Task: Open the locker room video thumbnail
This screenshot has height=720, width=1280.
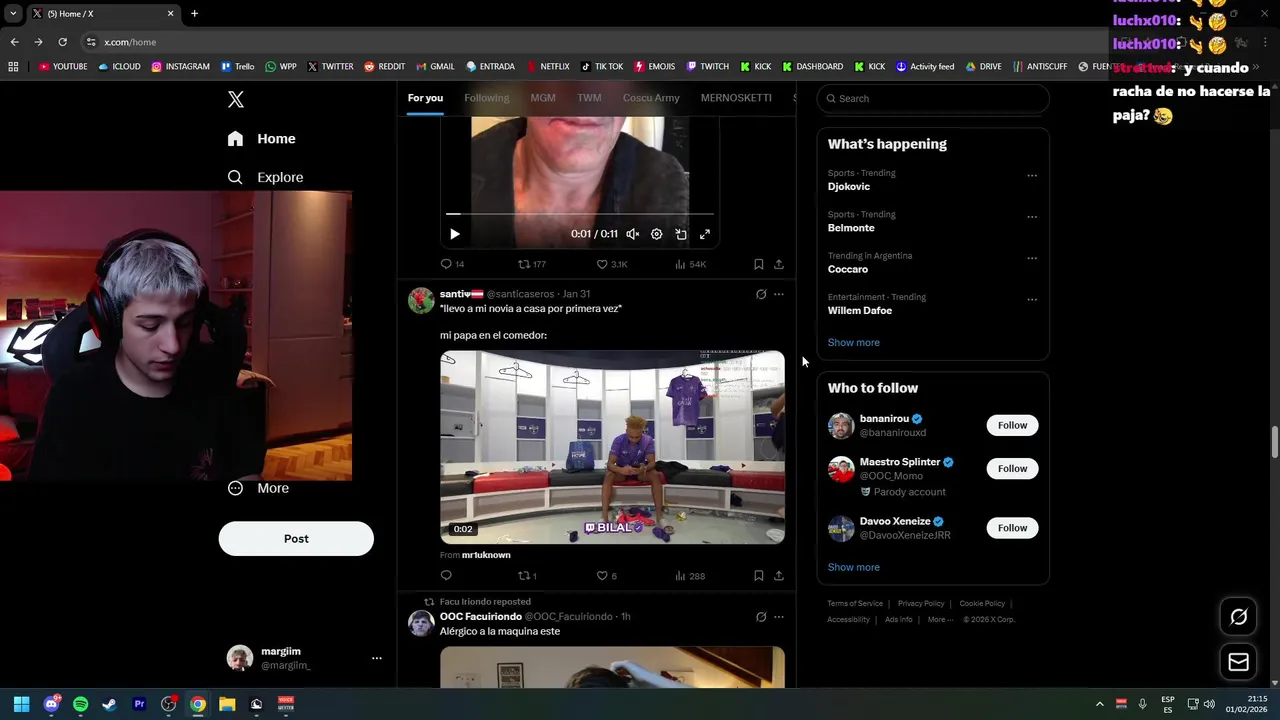Action: (612, 447)
